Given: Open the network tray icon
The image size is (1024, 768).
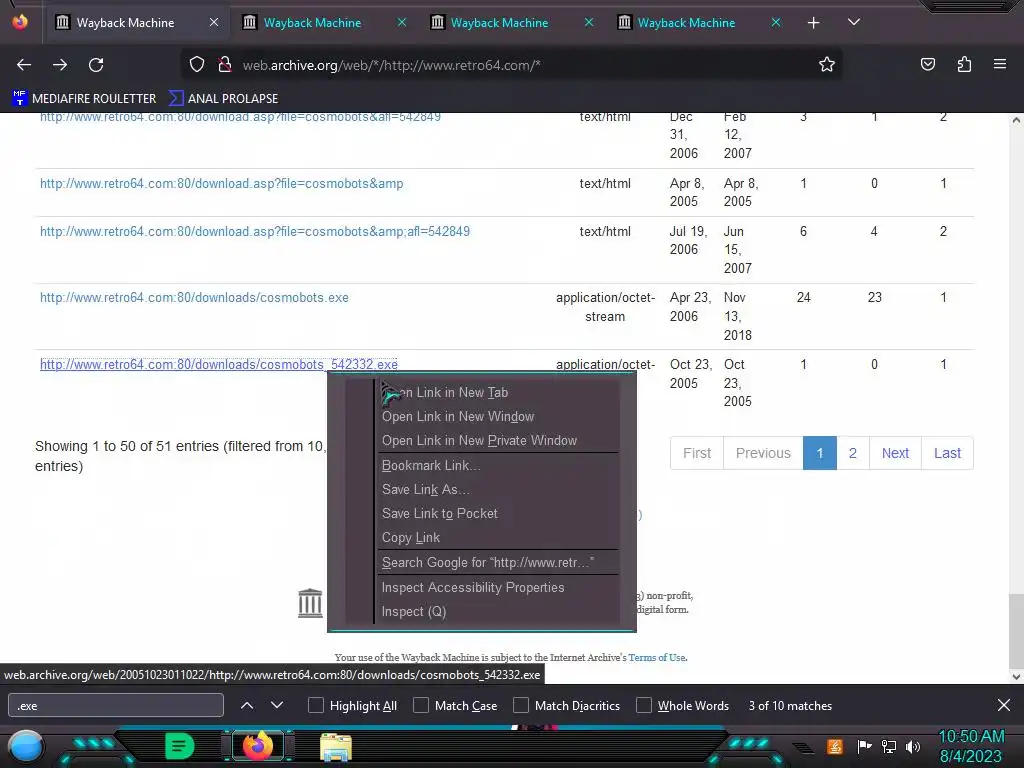Looking at the screenshot, I should pos(889,746).
